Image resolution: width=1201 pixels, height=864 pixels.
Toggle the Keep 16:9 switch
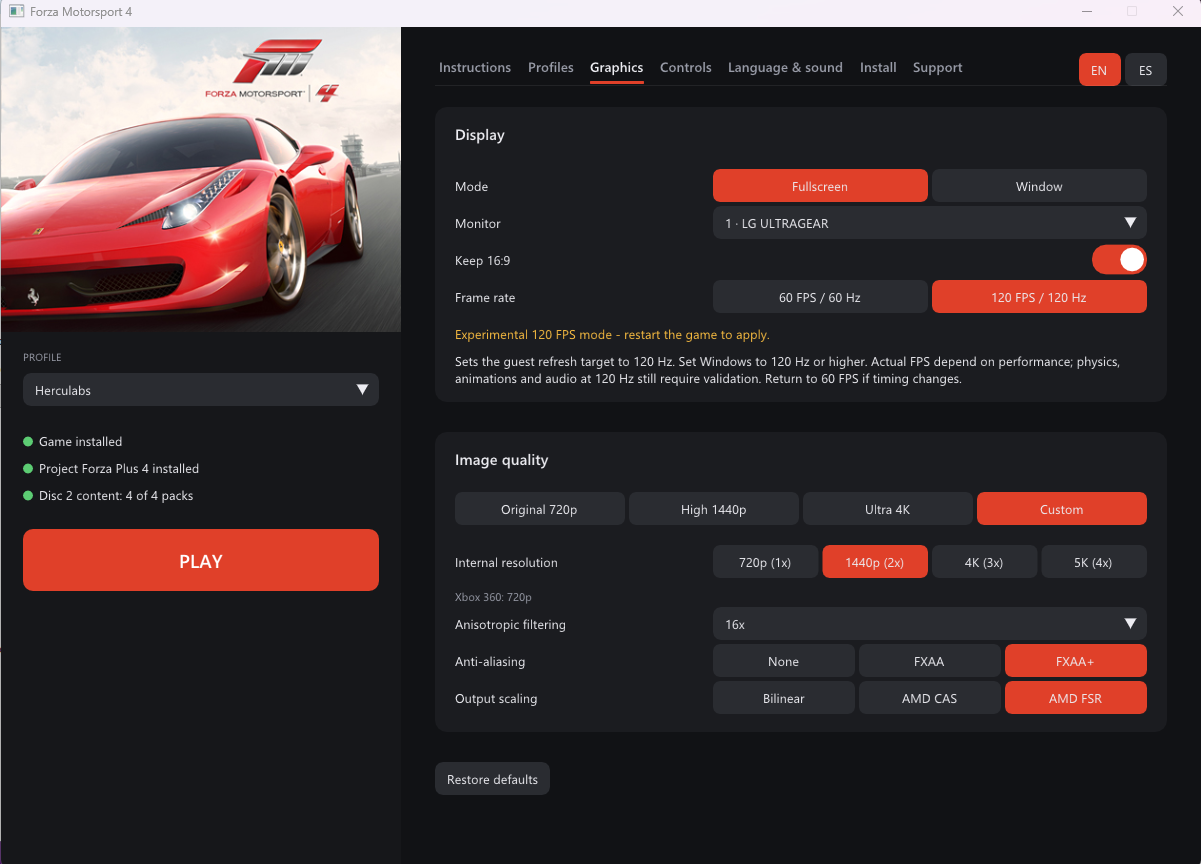[1119, 260]
